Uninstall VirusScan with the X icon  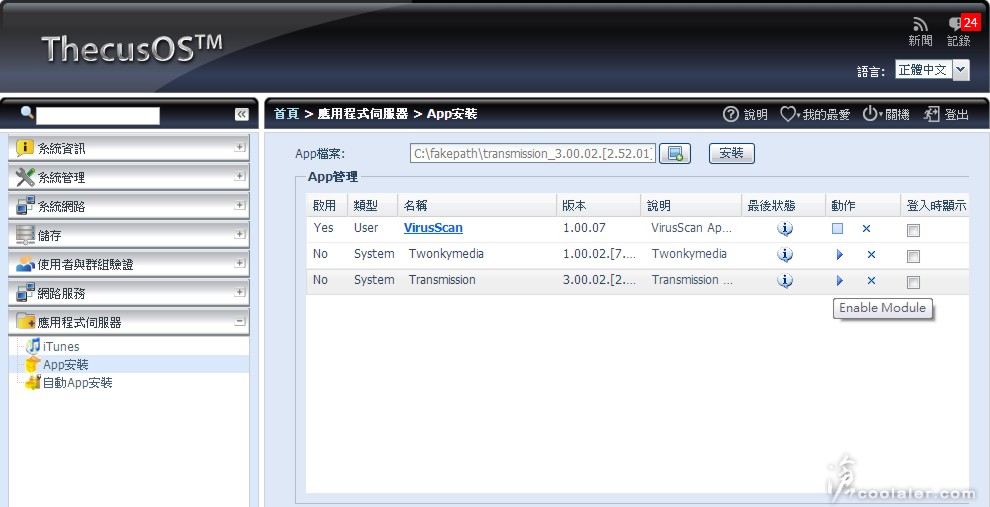point(866,229)
